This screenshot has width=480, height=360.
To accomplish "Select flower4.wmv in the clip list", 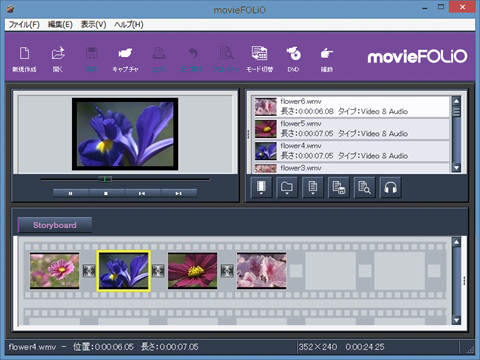I will pyautogui.click(x=351, y=151).
